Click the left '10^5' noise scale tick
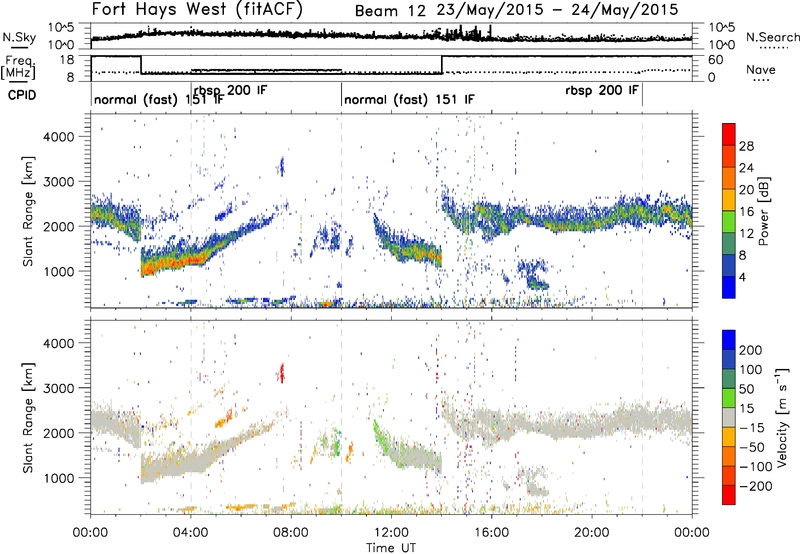Screen dimensions: 800x554 (61, 28)
